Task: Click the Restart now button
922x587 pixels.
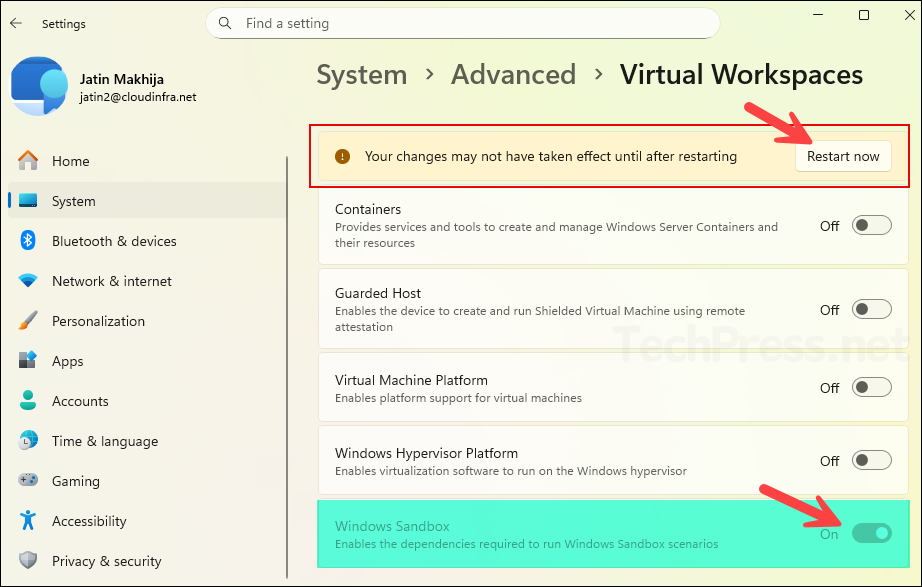Action: pos(843,156)
